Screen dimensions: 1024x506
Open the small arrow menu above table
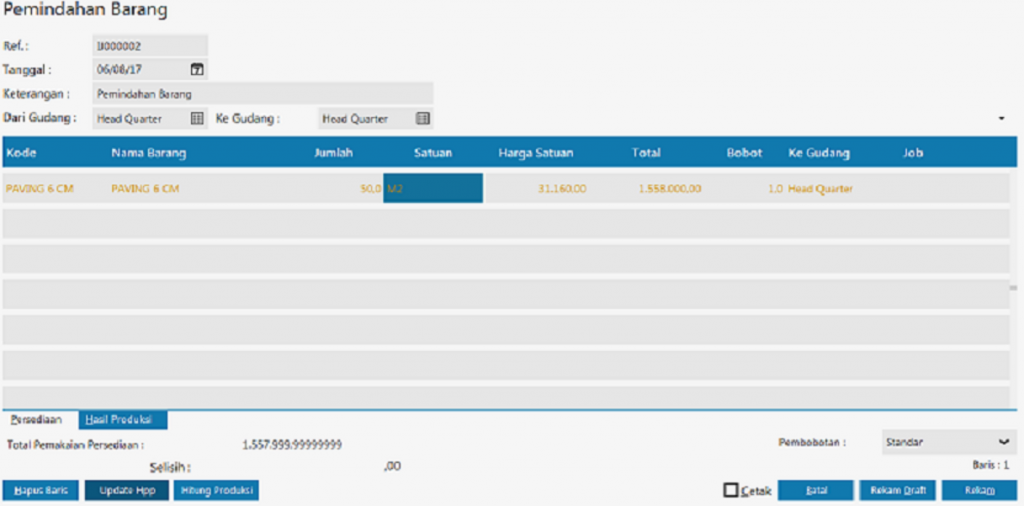1002,119
